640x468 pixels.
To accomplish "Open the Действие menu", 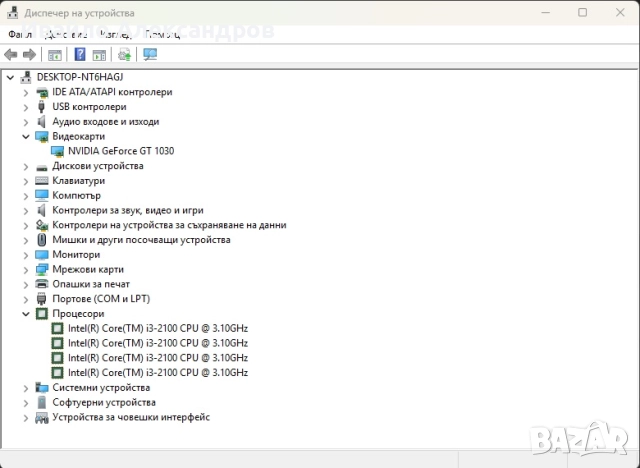I will (x=66, y=35).
